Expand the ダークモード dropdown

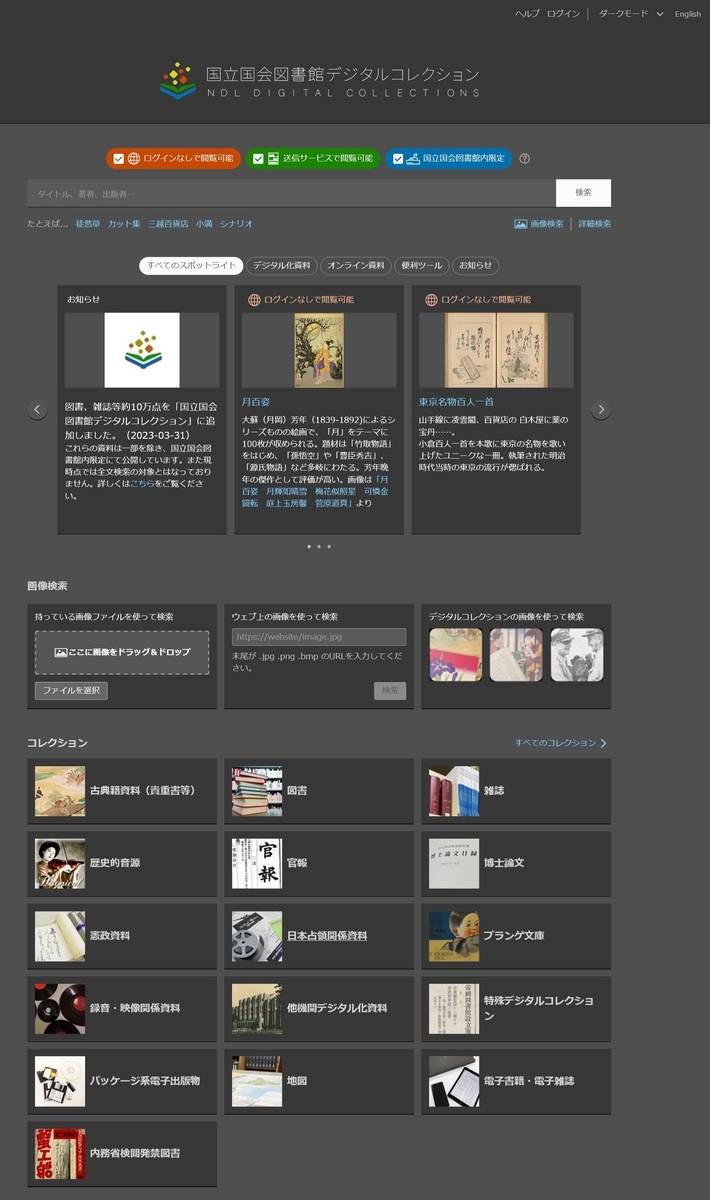631,14
